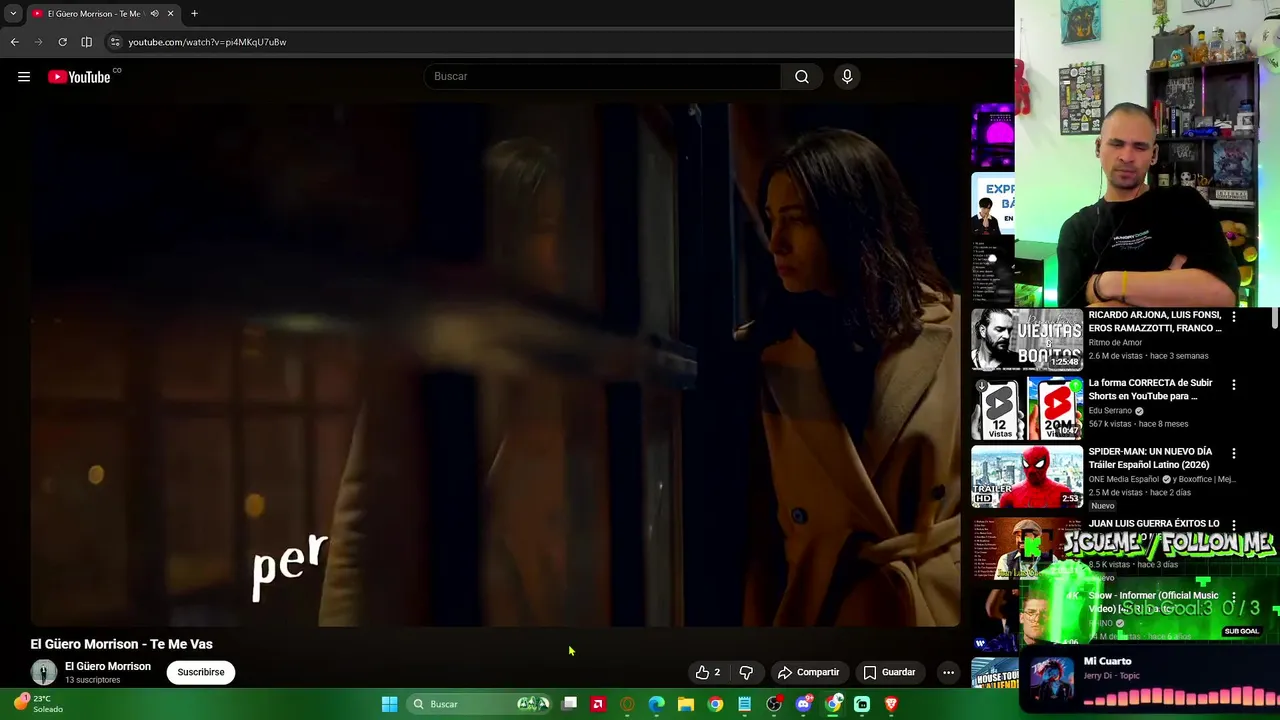Open JUAN LUIS GUERRA ÉXITOS video title
This screenshot has height=720, width=1280.
point(1154,523)
